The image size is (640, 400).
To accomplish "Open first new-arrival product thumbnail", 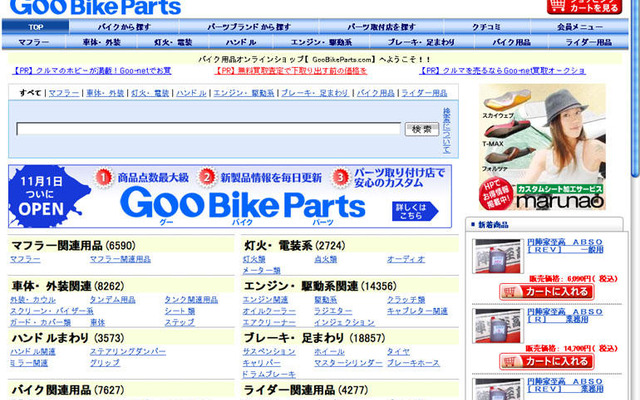I will point(498,256).
